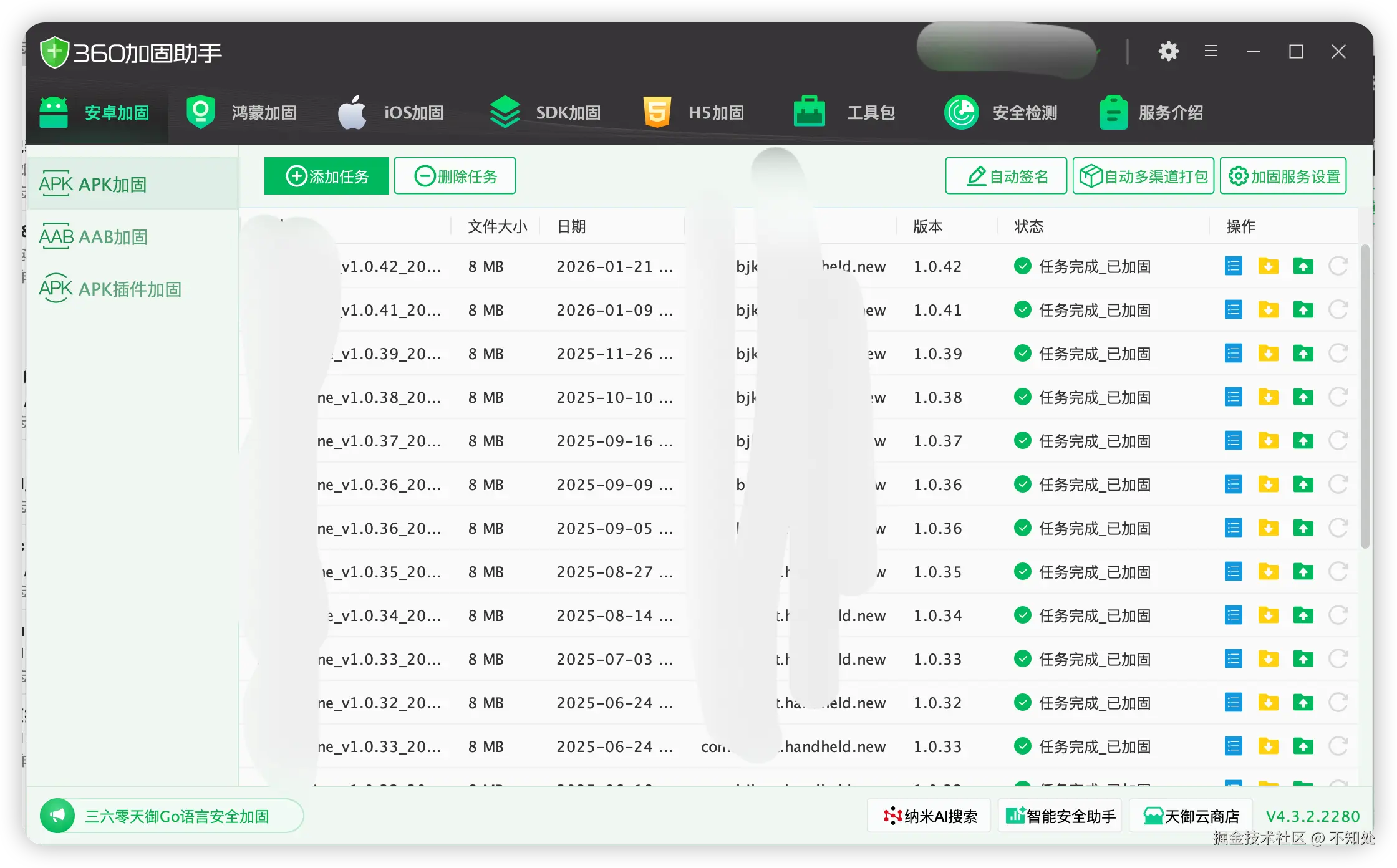Click the 添加任务 button
Viewport: 1397px width, 868px height.
[x=327, y=176]
